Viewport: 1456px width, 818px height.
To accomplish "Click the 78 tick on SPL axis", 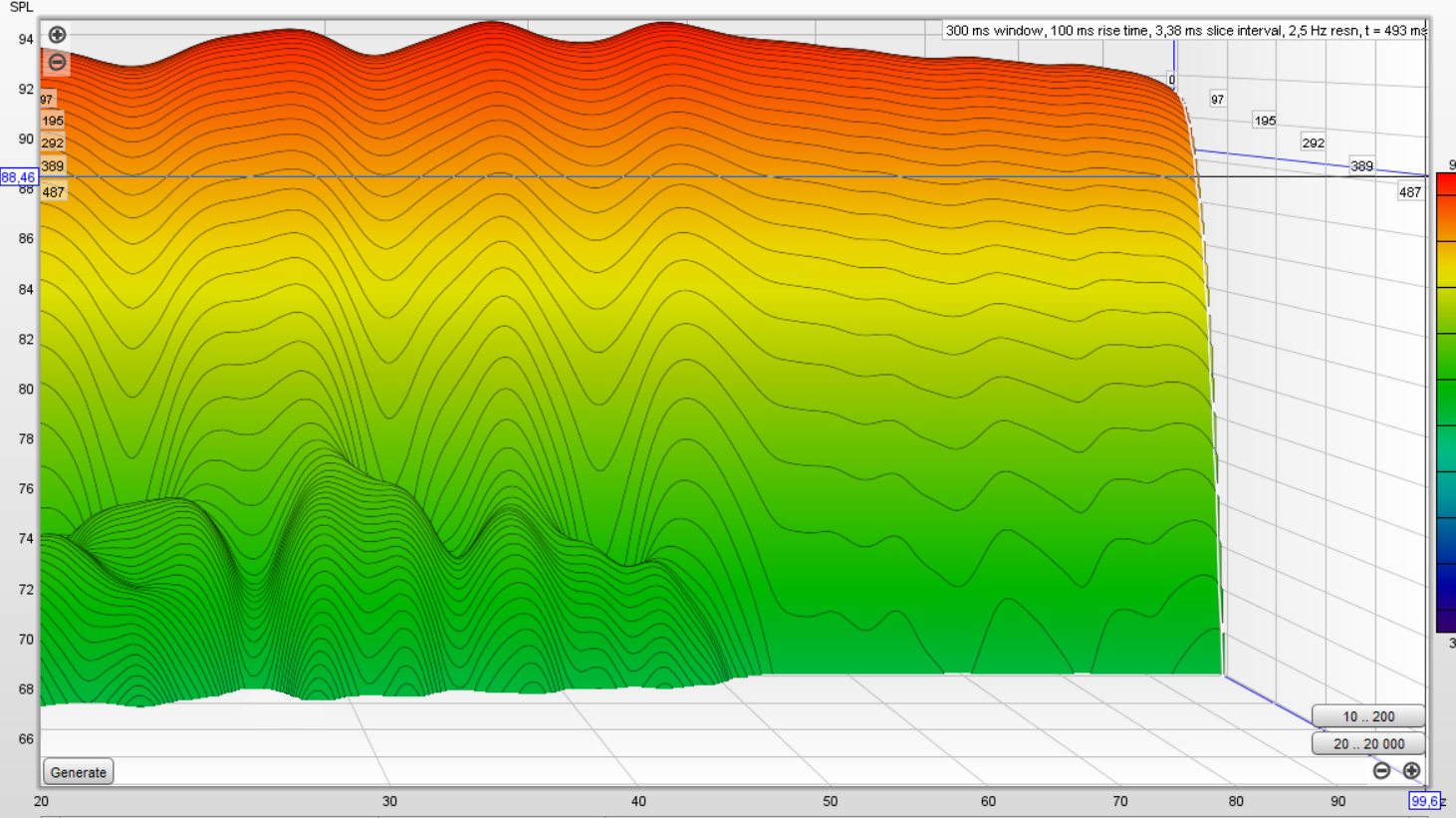I will (x=26, y=438).
